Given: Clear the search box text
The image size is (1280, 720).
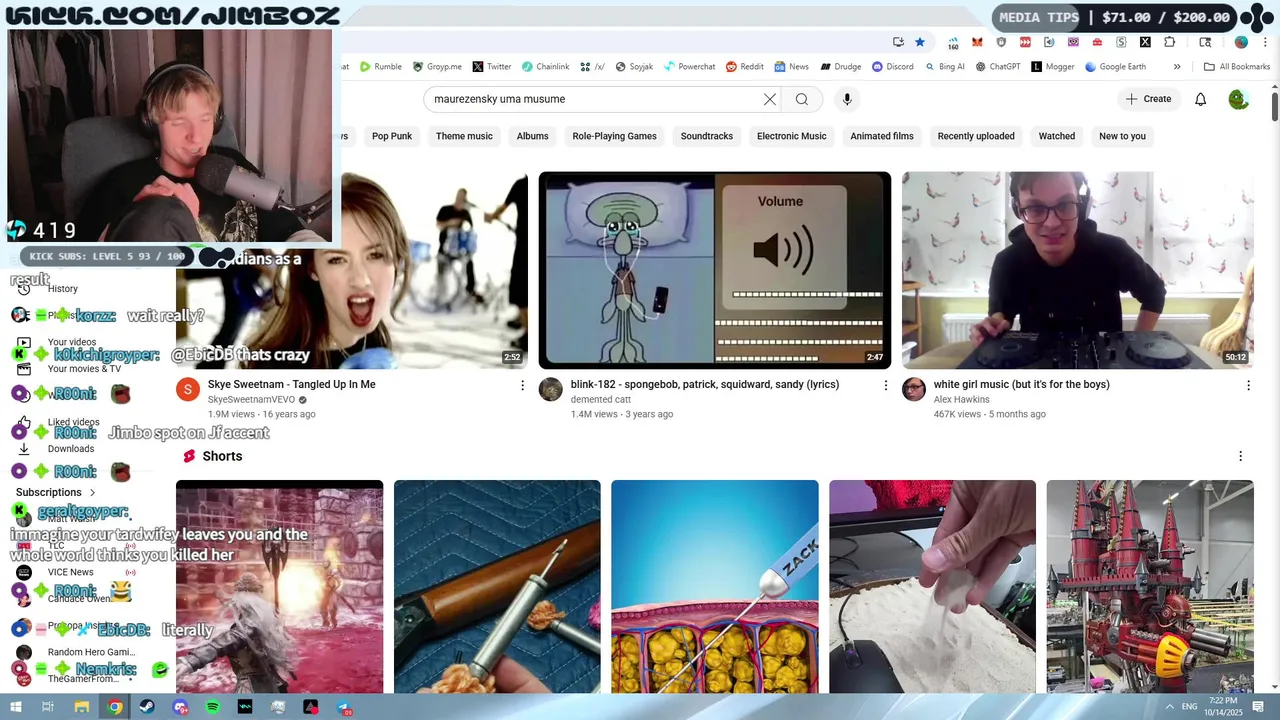Looking at the screenshot, I should click(770, 99).
